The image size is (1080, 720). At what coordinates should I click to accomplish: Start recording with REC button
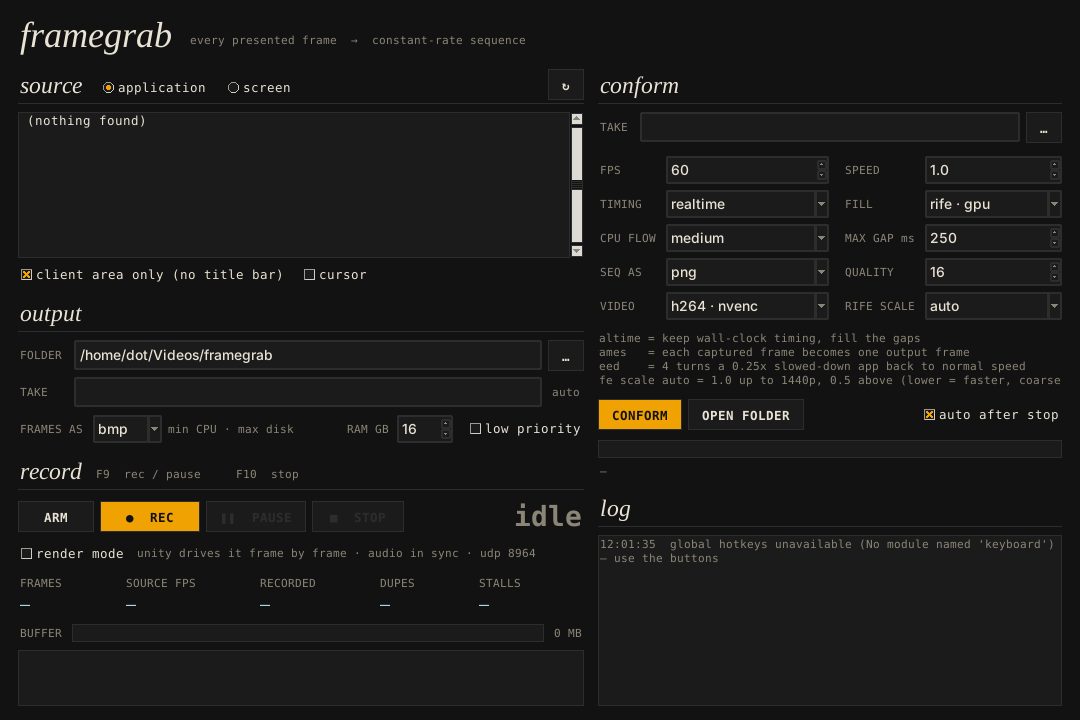149,517
